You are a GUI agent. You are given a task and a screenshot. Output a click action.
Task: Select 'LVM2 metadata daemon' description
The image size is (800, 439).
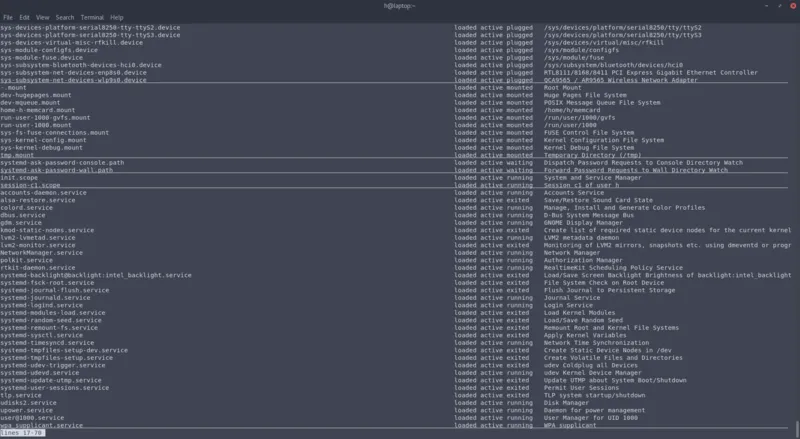(x=582, y=238)
